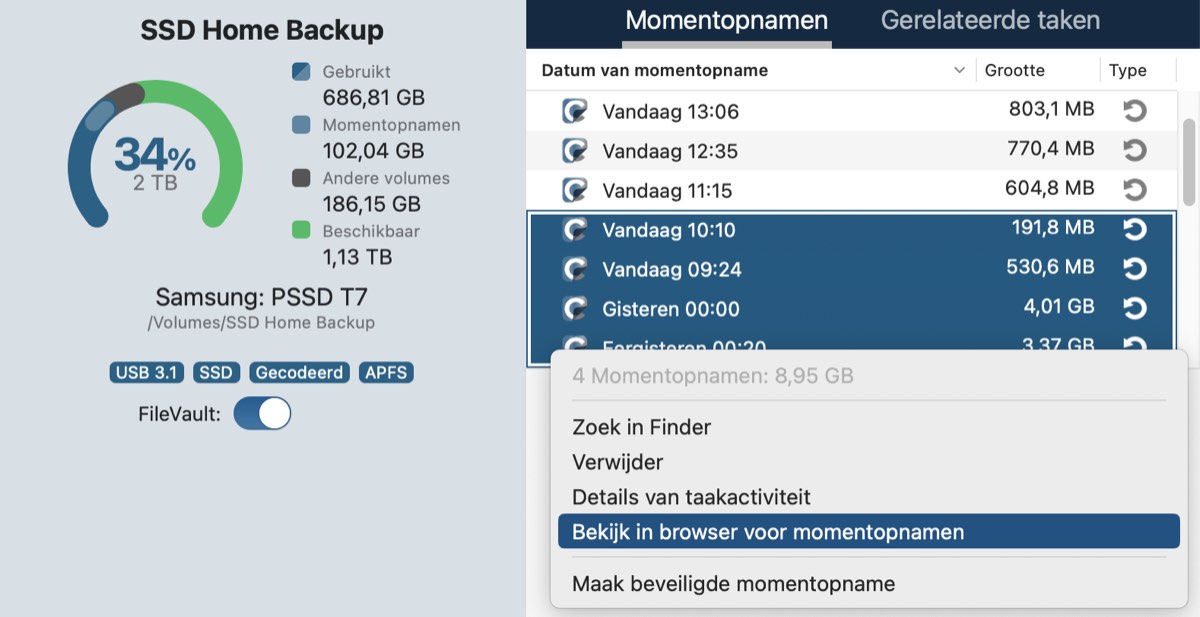Click restore type icon for Vandaag 10:10
The height and width of the screenshot is (617, 1200).
click(1134, 229)
